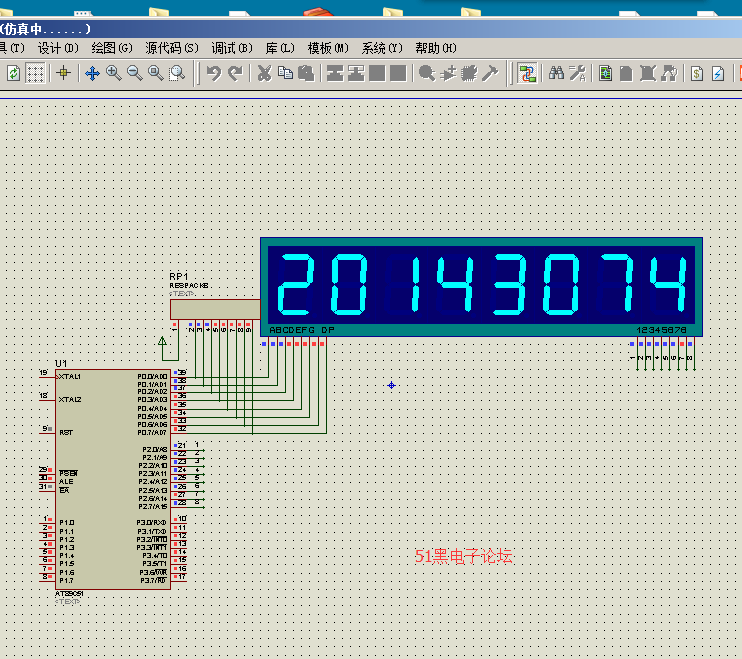This screenshot has width=742, height=659.
Task: Open the 设计(D) menu
Action: coord(58,48)
